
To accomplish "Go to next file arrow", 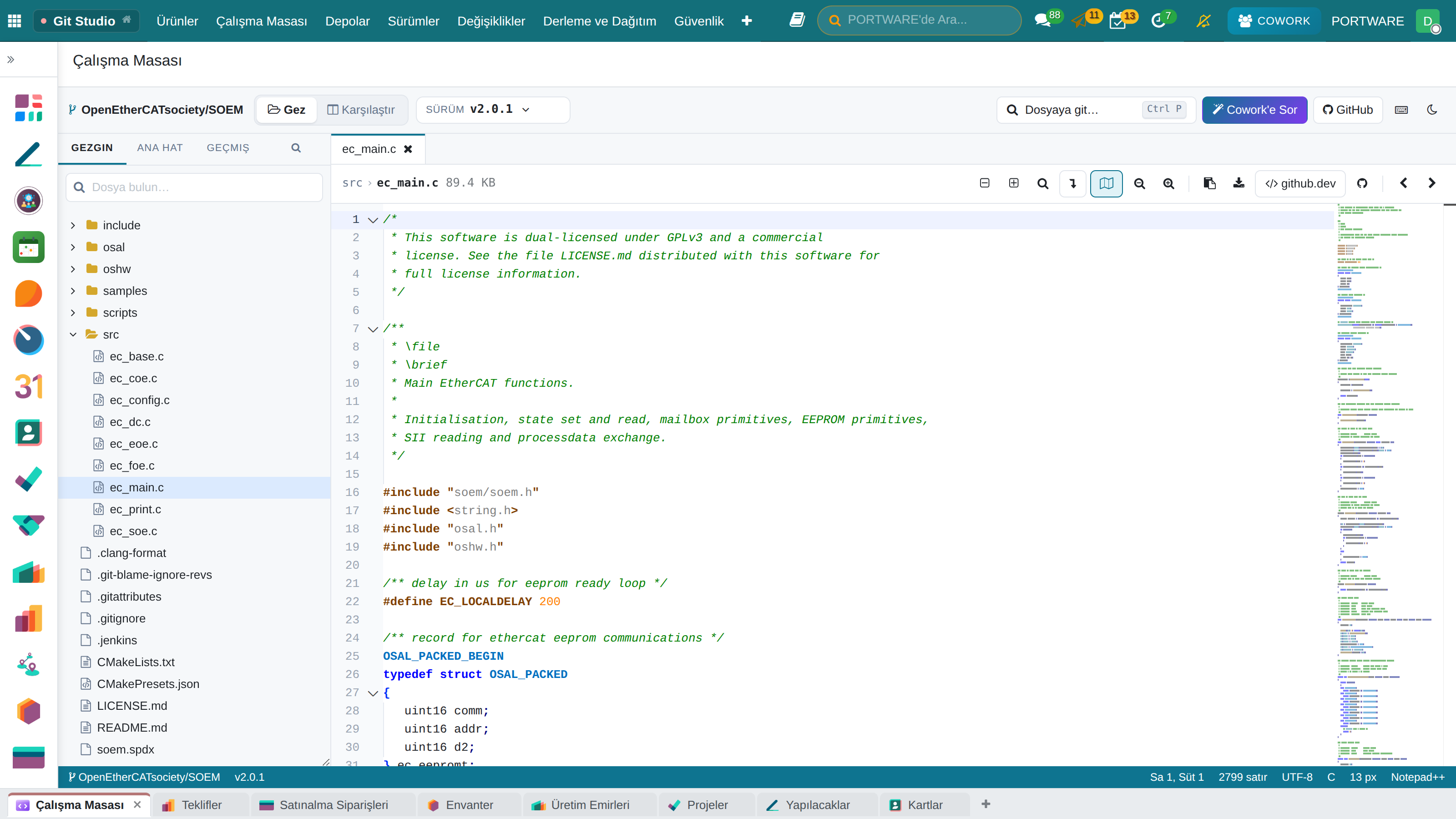I will [1432, 183].
